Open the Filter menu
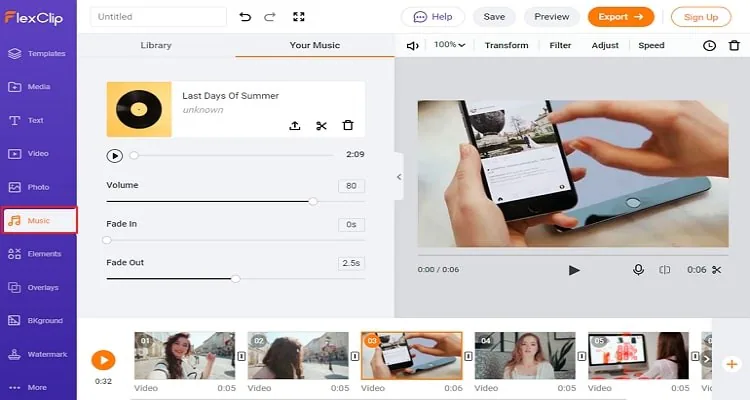750x400 pixels. coord(560,45)
